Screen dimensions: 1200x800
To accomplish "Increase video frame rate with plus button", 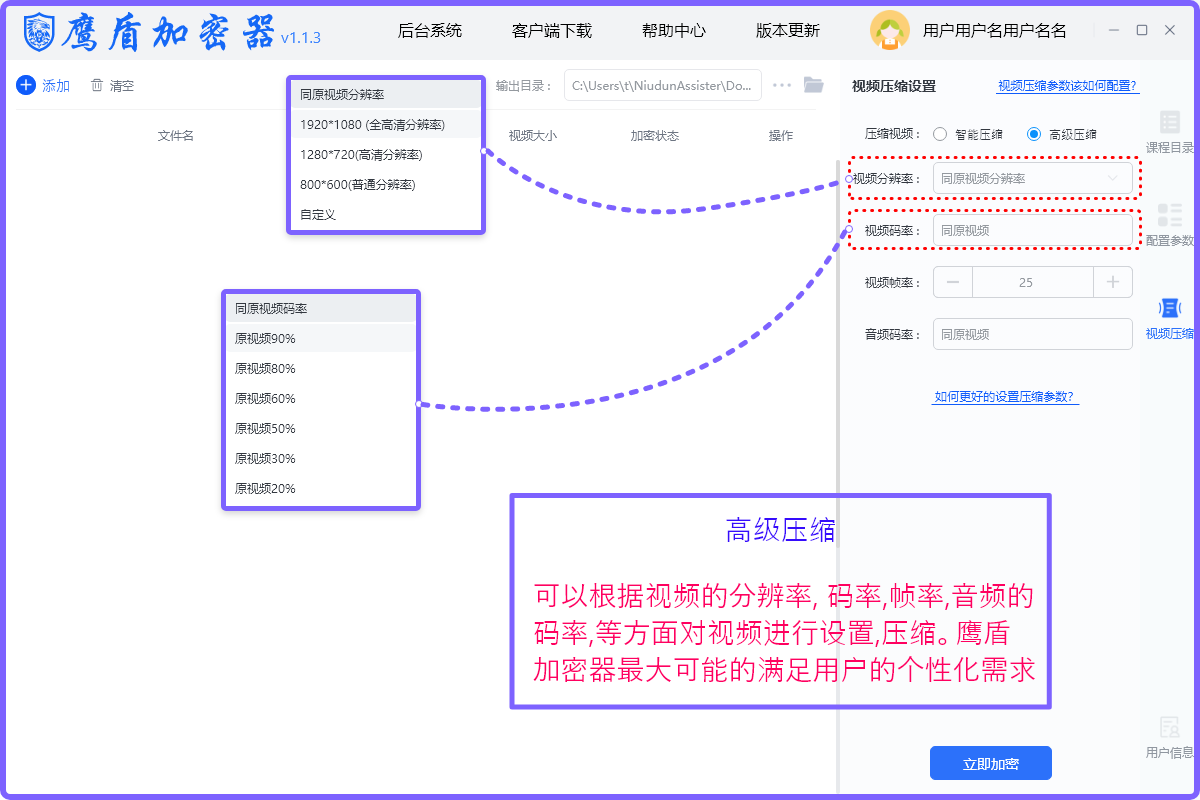I will [x=1112, y=283].
